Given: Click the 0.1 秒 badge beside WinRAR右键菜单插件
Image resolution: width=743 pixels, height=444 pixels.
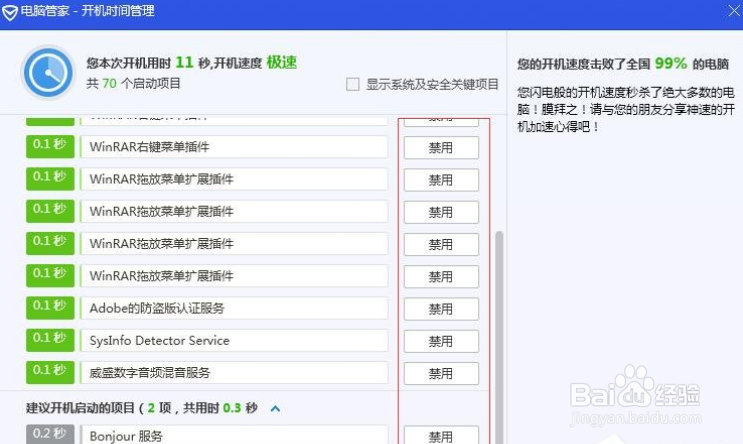Looking at the screenshot, I should click(x=50, y=147).
